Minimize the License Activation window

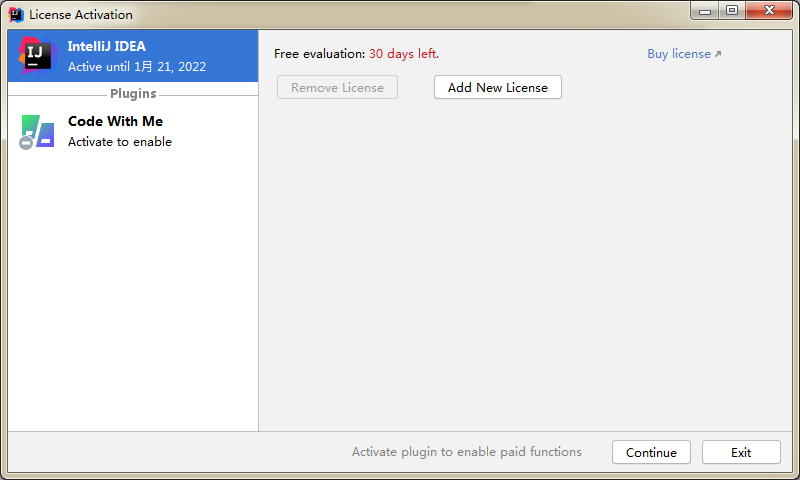(705, 10)
